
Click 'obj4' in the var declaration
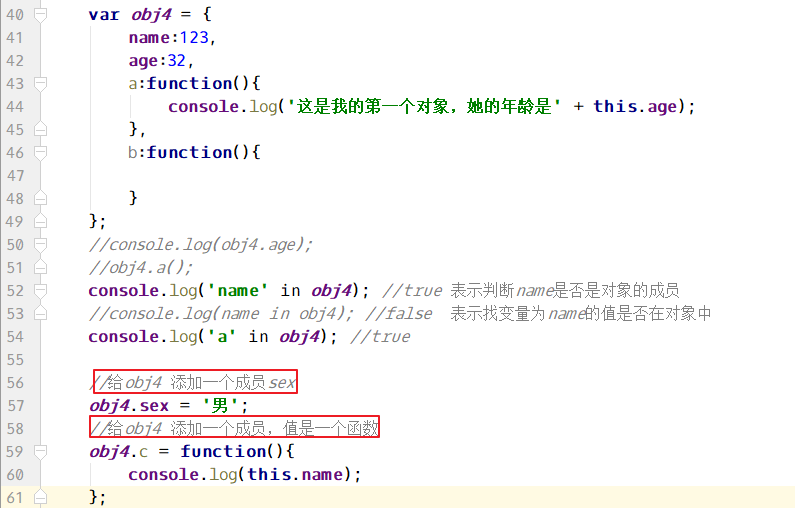pyautogui.click(x=151, y=15)
